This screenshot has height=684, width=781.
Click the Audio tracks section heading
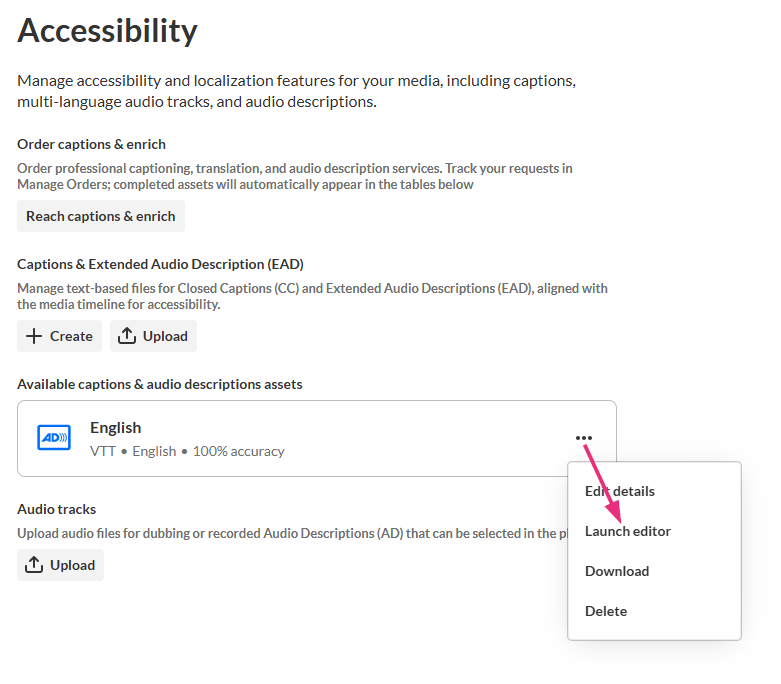tap(56, 509)
